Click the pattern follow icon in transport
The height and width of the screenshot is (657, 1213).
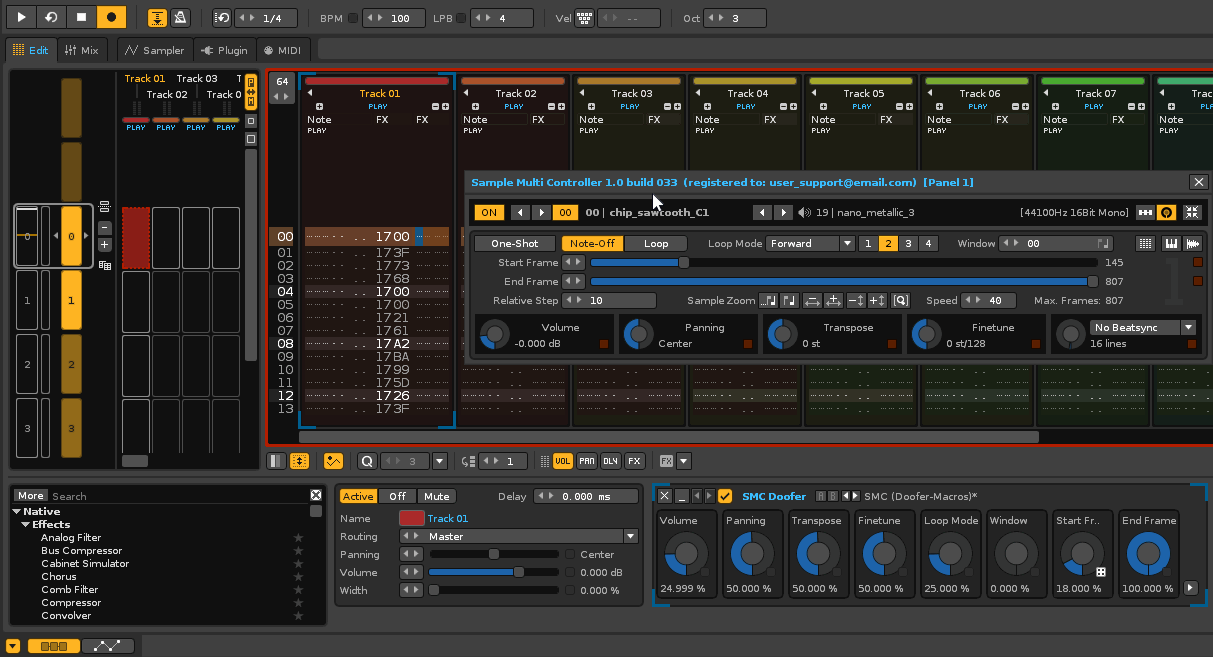pos(158,18)
